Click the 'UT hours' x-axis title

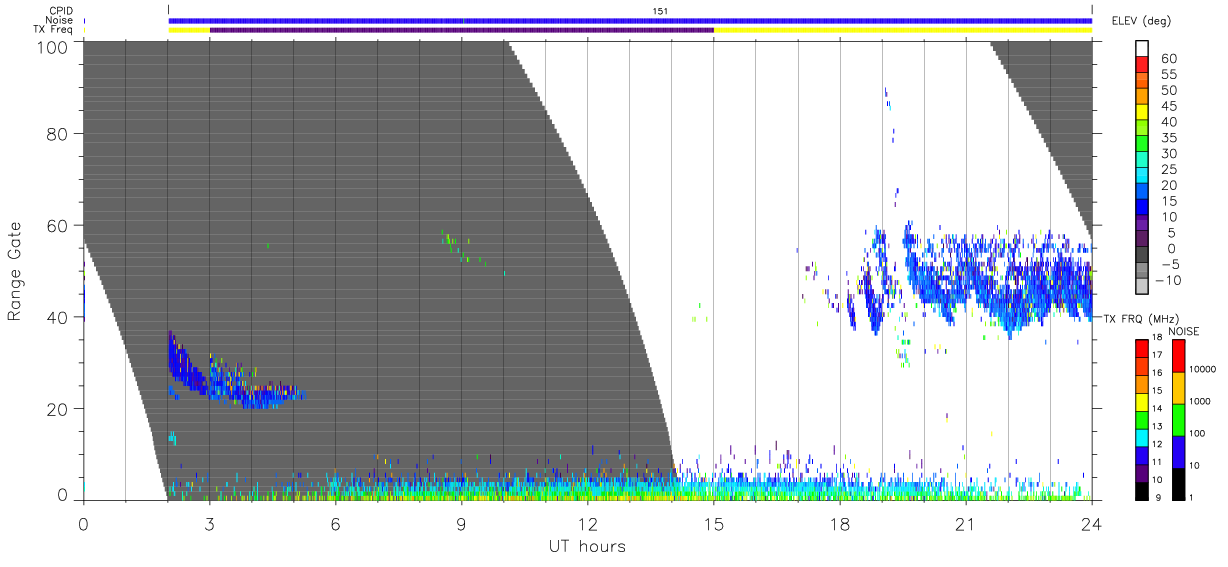[x=586, y=546]
